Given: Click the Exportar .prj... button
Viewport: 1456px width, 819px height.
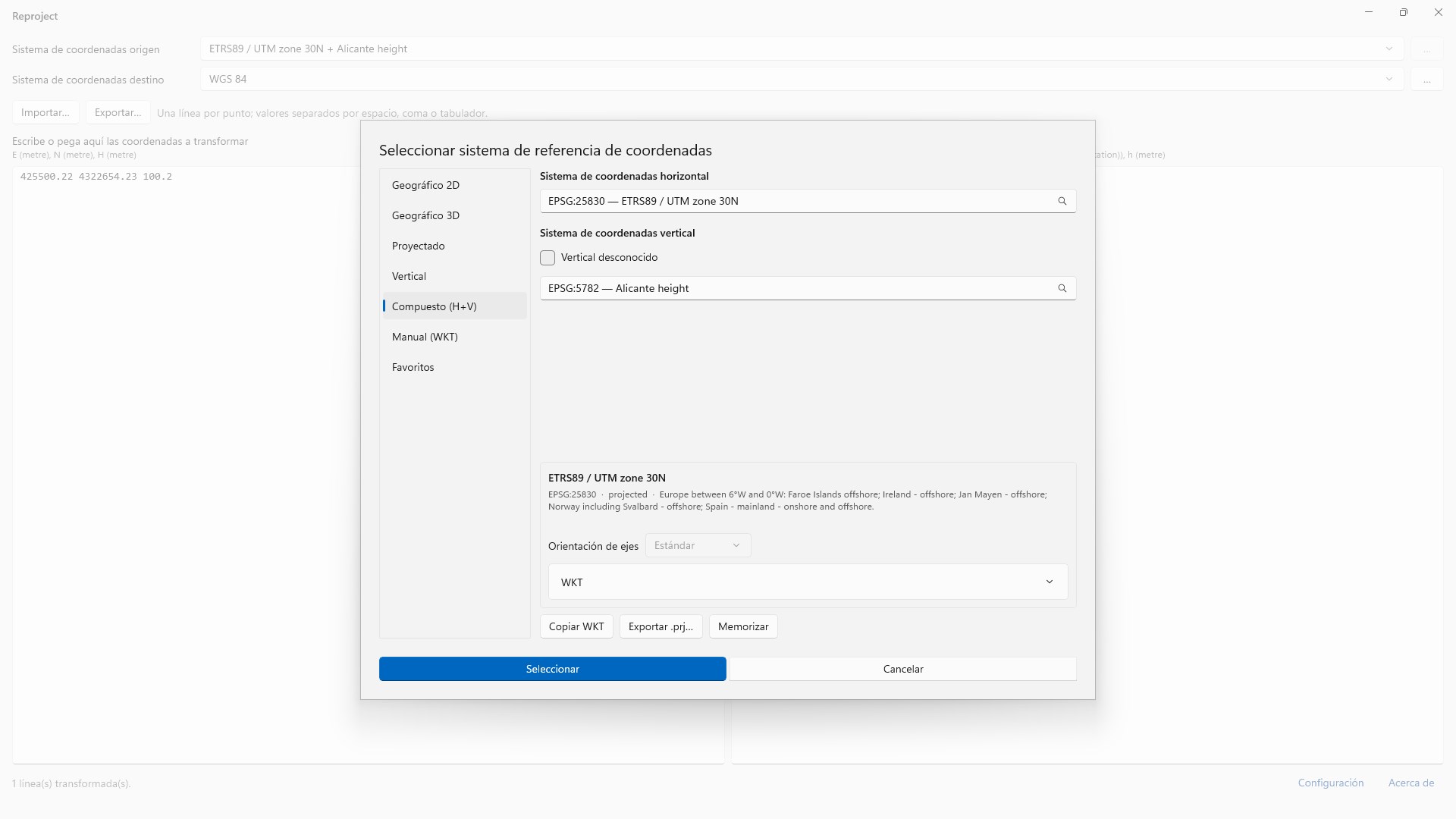Looking at the screenshot, I should (661, 626).
